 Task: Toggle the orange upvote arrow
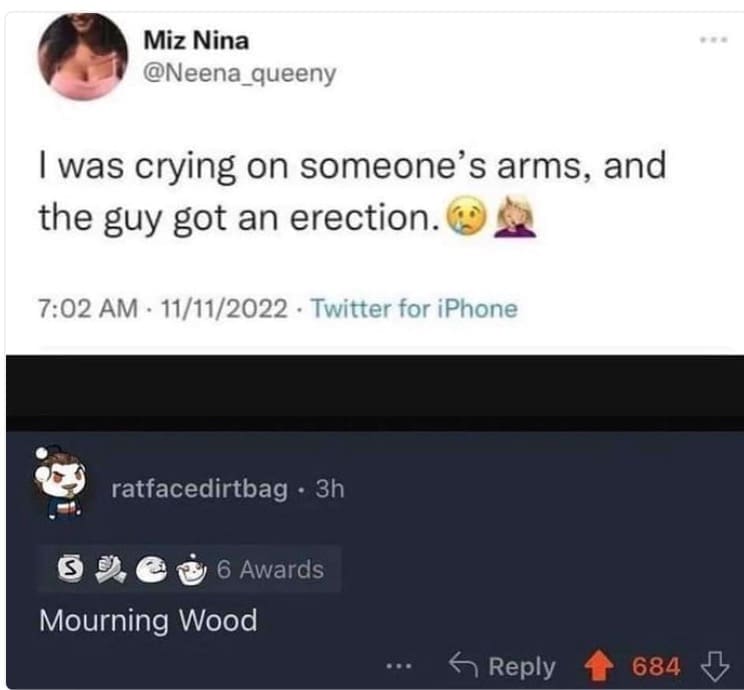coord(598,666)
